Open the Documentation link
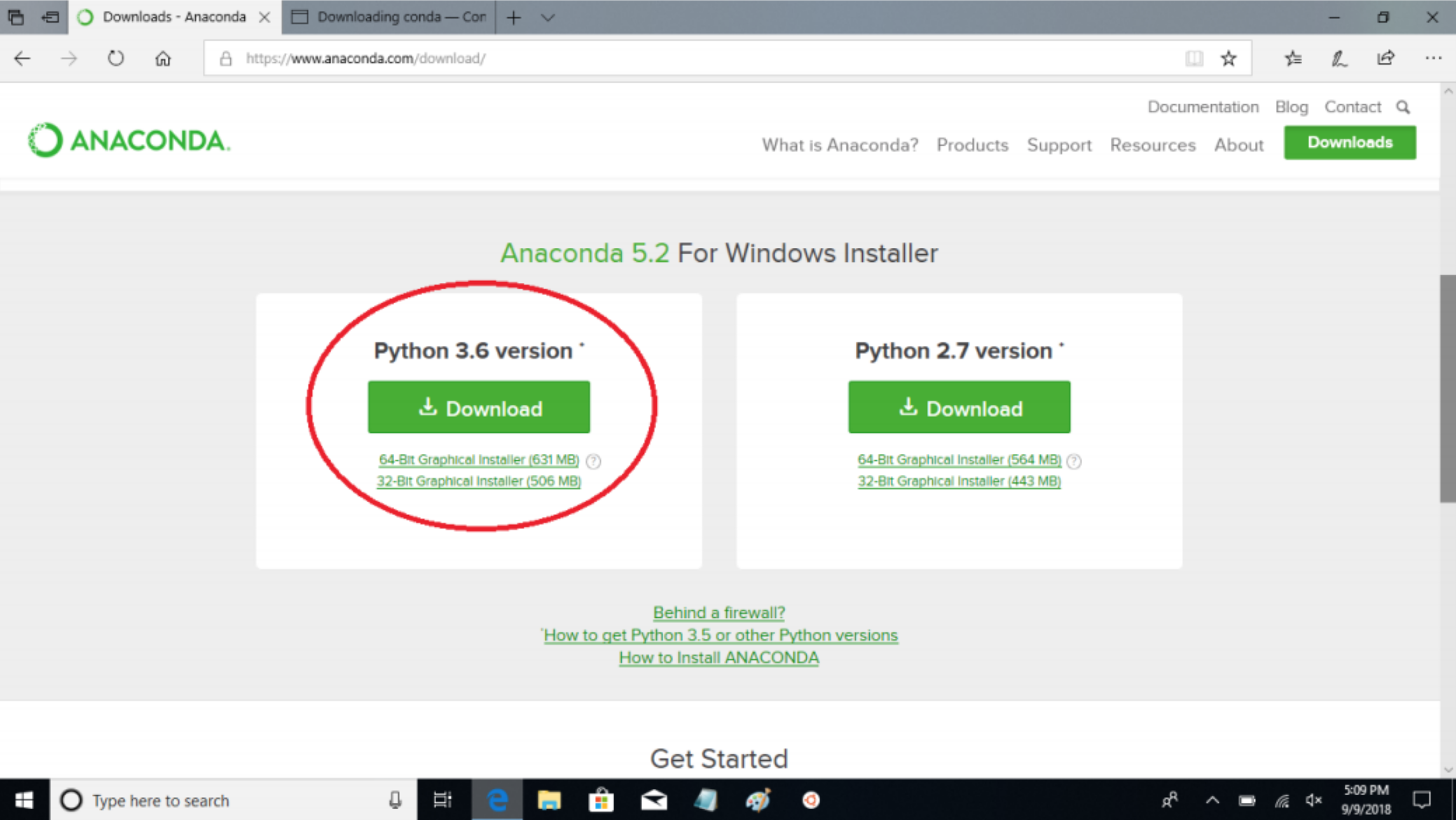This screenshot has width=1456, height=820. coord(1203,107)
